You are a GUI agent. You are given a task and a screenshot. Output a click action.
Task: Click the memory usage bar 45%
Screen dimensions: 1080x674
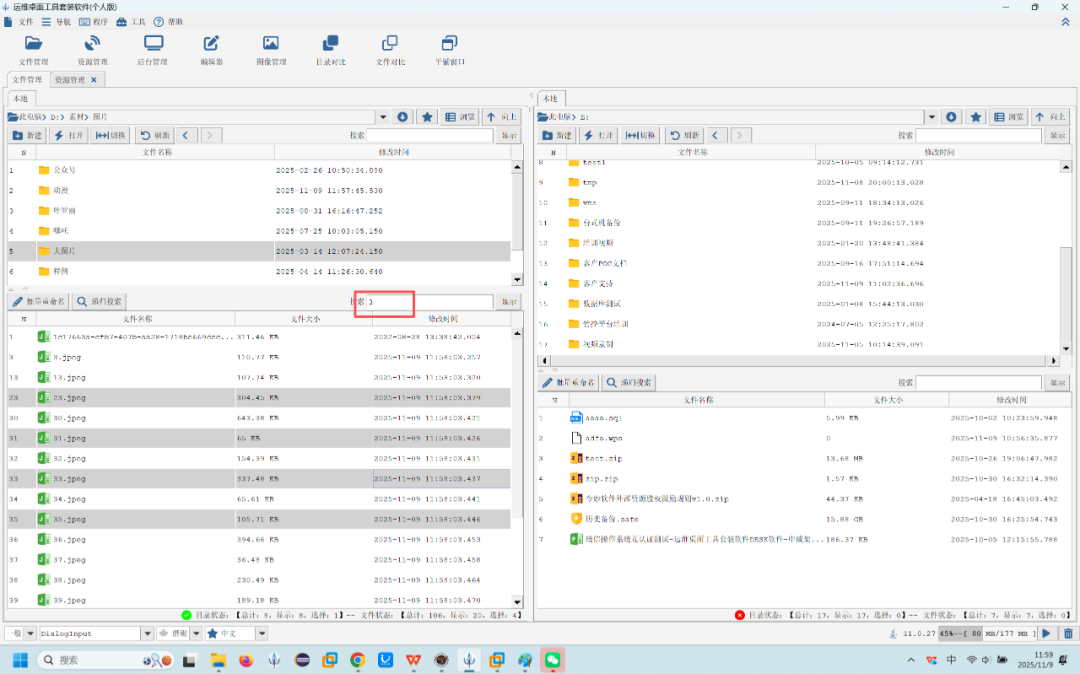coord(987,633)
